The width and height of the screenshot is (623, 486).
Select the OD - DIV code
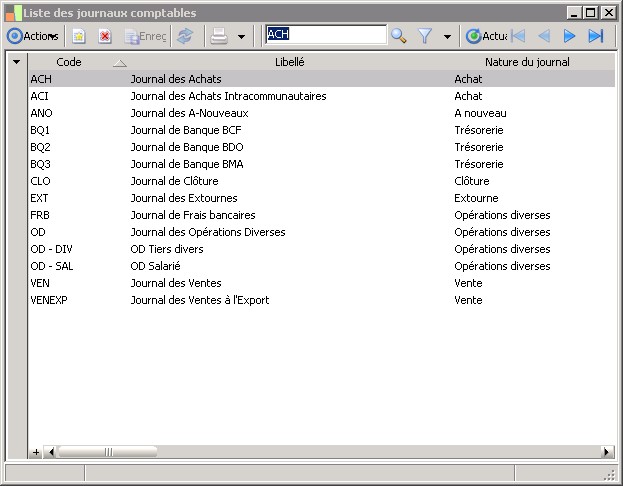(x=51, y=249)
